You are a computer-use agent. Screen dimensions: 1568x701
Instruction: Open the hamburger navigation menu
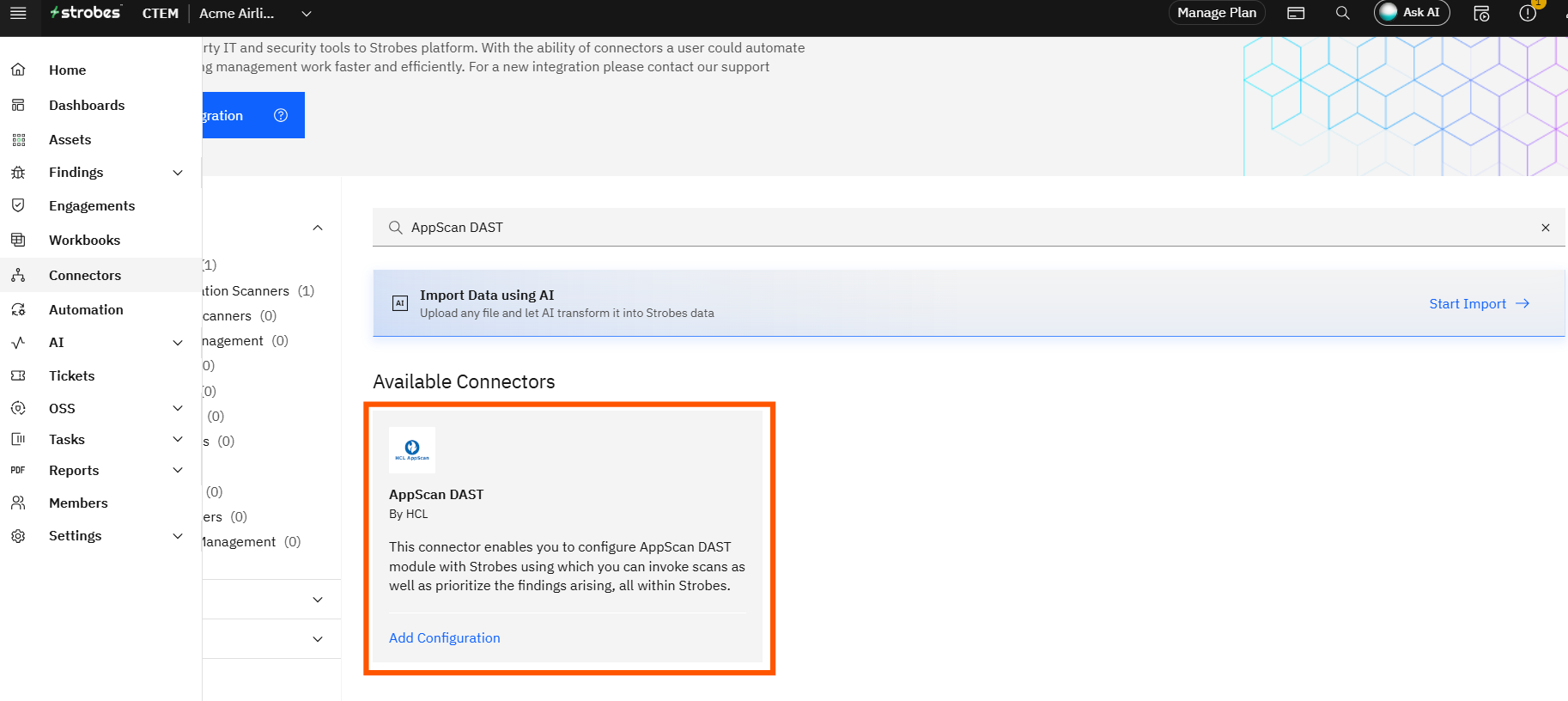(18, 13)
